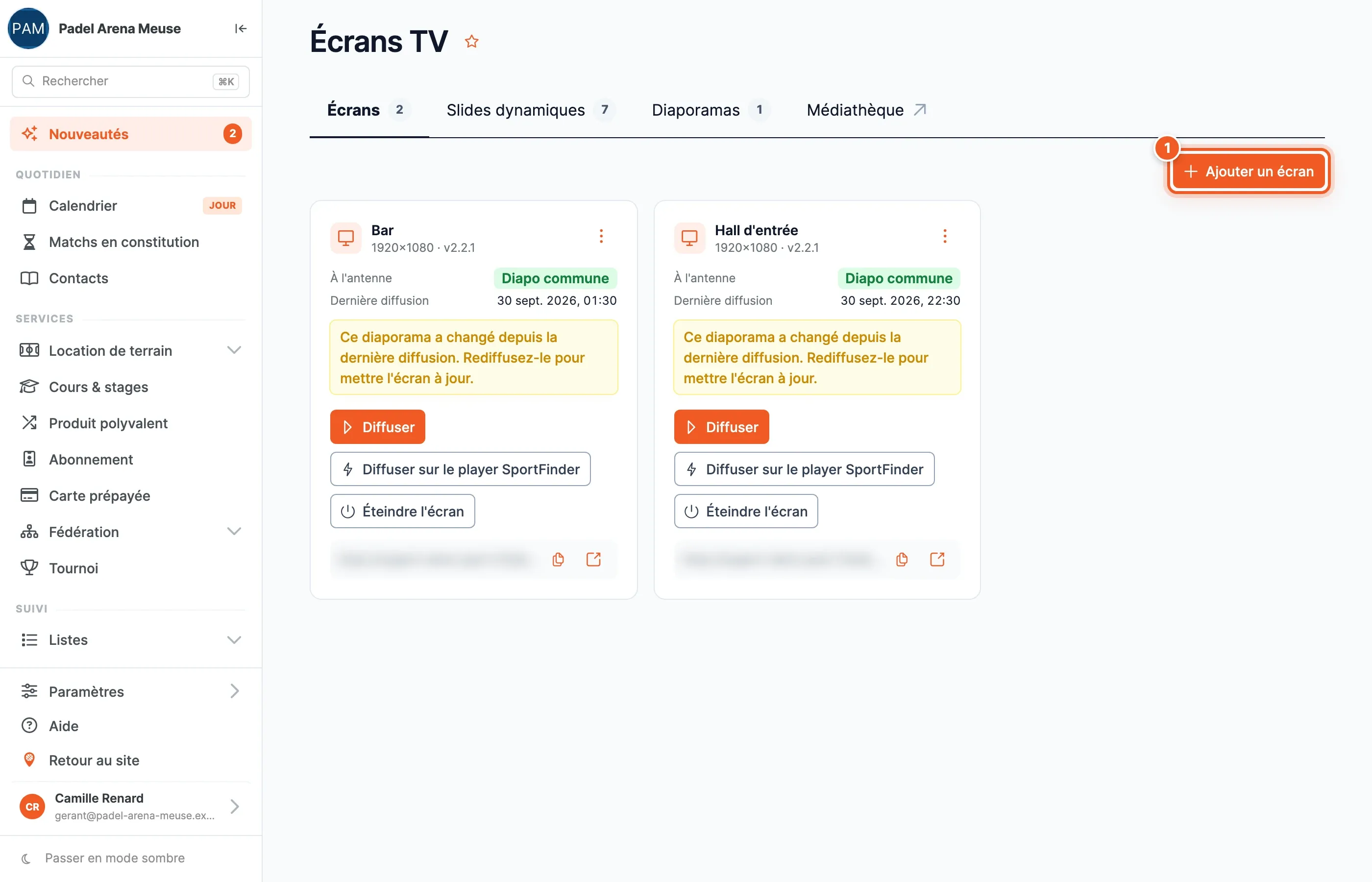1372x882 pixels.
Task: Focus the Rechercher search field
Action: click(x=130, y=81)
